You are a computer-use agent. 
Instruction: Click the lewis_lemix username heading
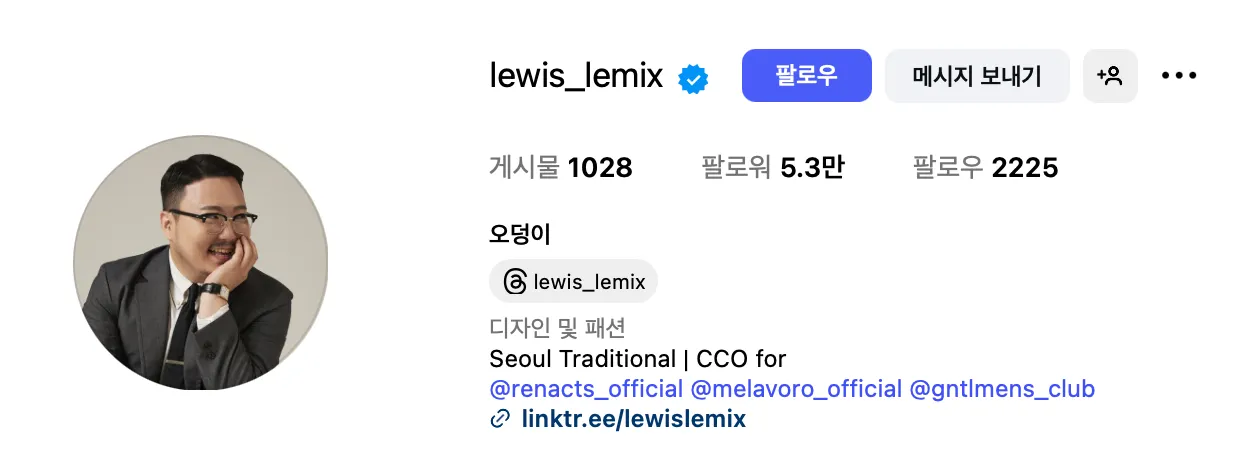click(x=577, y=76)
